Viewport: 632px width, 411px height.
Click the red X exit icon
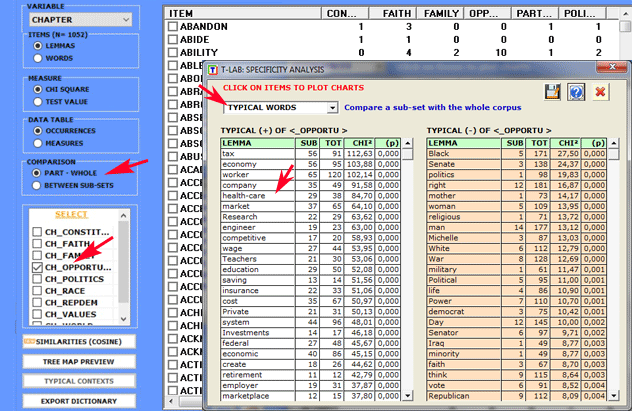(600, 92)
